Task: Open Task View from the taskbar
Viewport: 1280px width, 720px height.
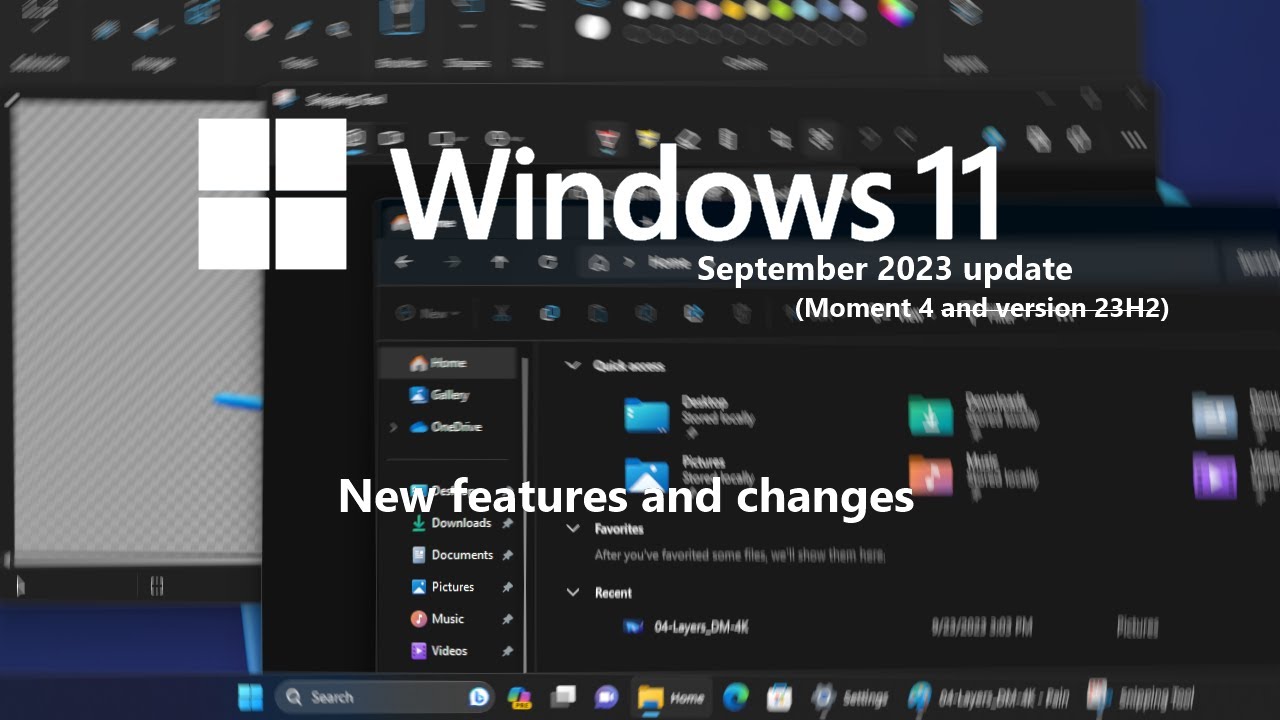Action: tap(563, 697)
